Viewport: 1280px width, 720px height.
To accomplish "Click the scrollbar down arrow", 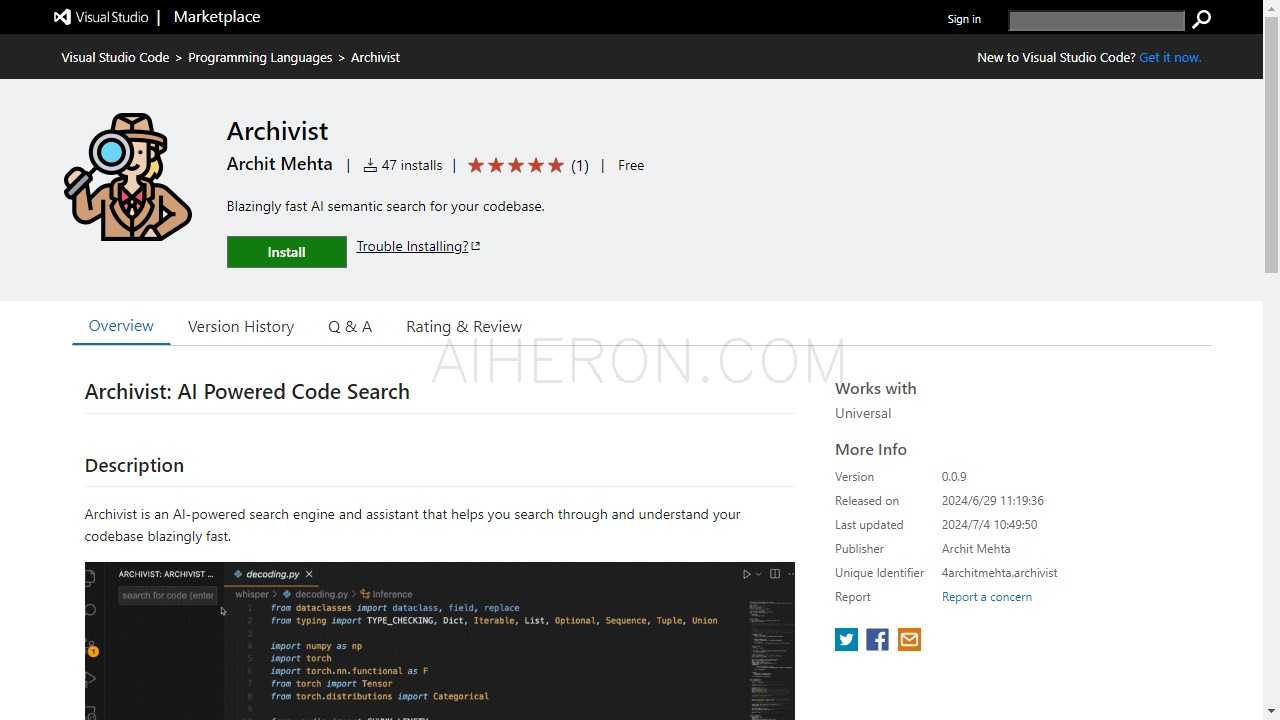I will [1271, 712].
